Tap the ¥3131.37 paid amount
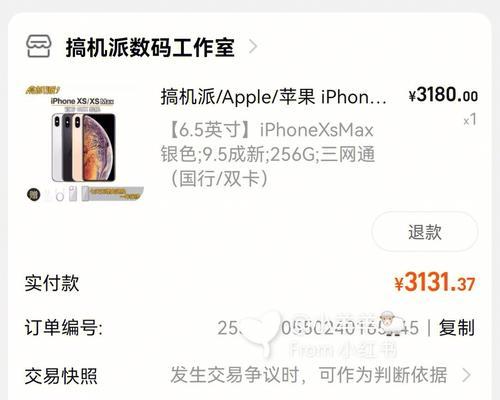 (435, 283)
